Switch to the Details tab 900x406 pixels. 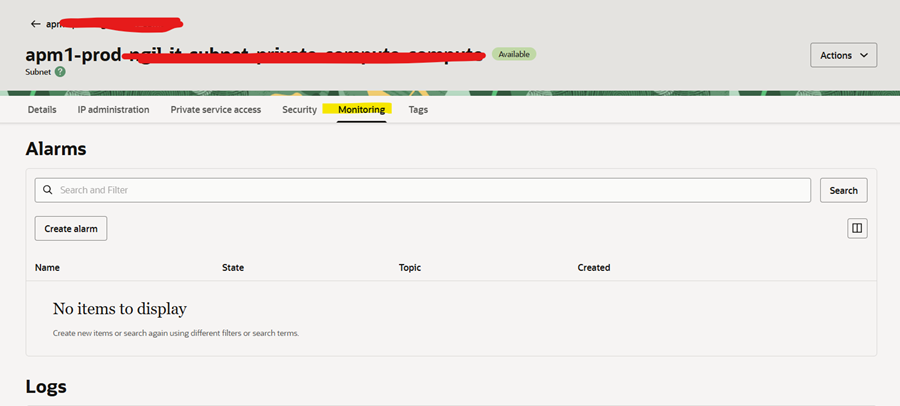(x=42, y=110)
